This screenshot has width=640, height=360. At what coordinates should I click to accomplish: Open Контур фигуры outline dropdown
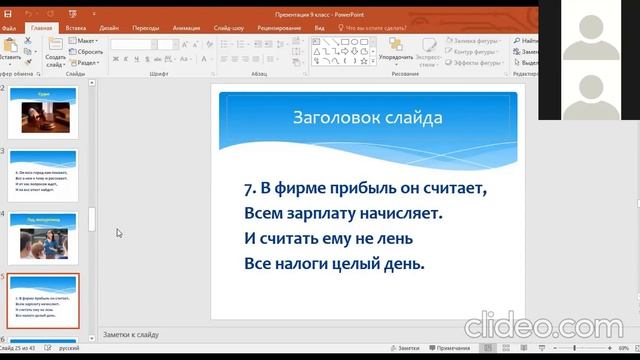[x=473, y=52]
